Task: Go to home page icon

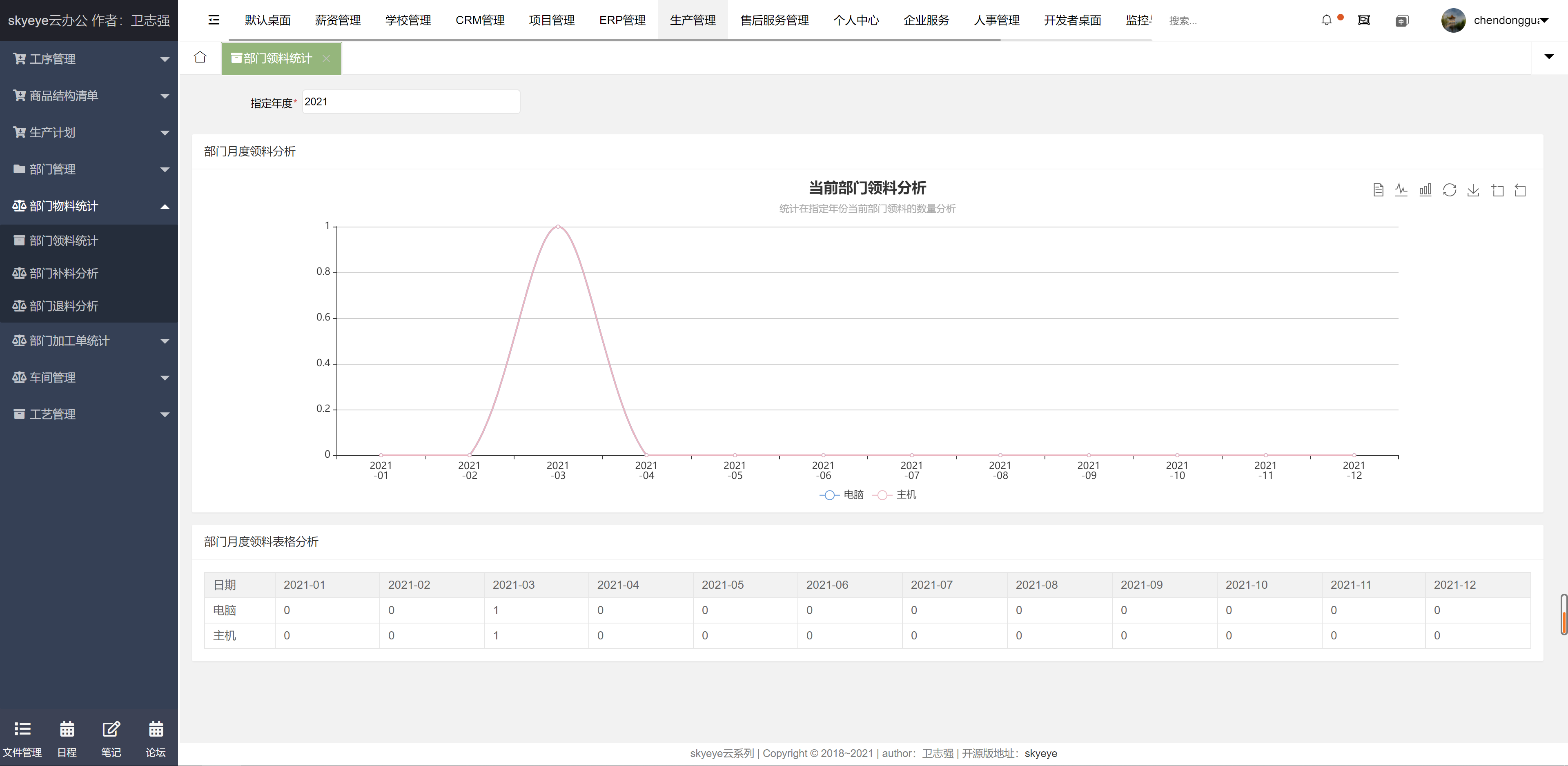Action: [x=200, y=57]
